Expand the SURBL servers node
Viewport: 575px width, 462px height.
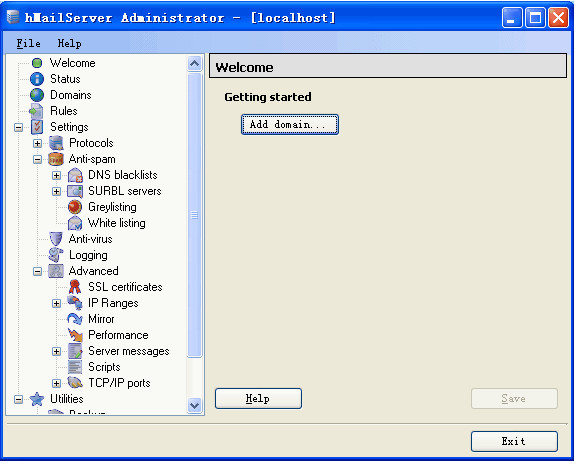coord(56,191)
